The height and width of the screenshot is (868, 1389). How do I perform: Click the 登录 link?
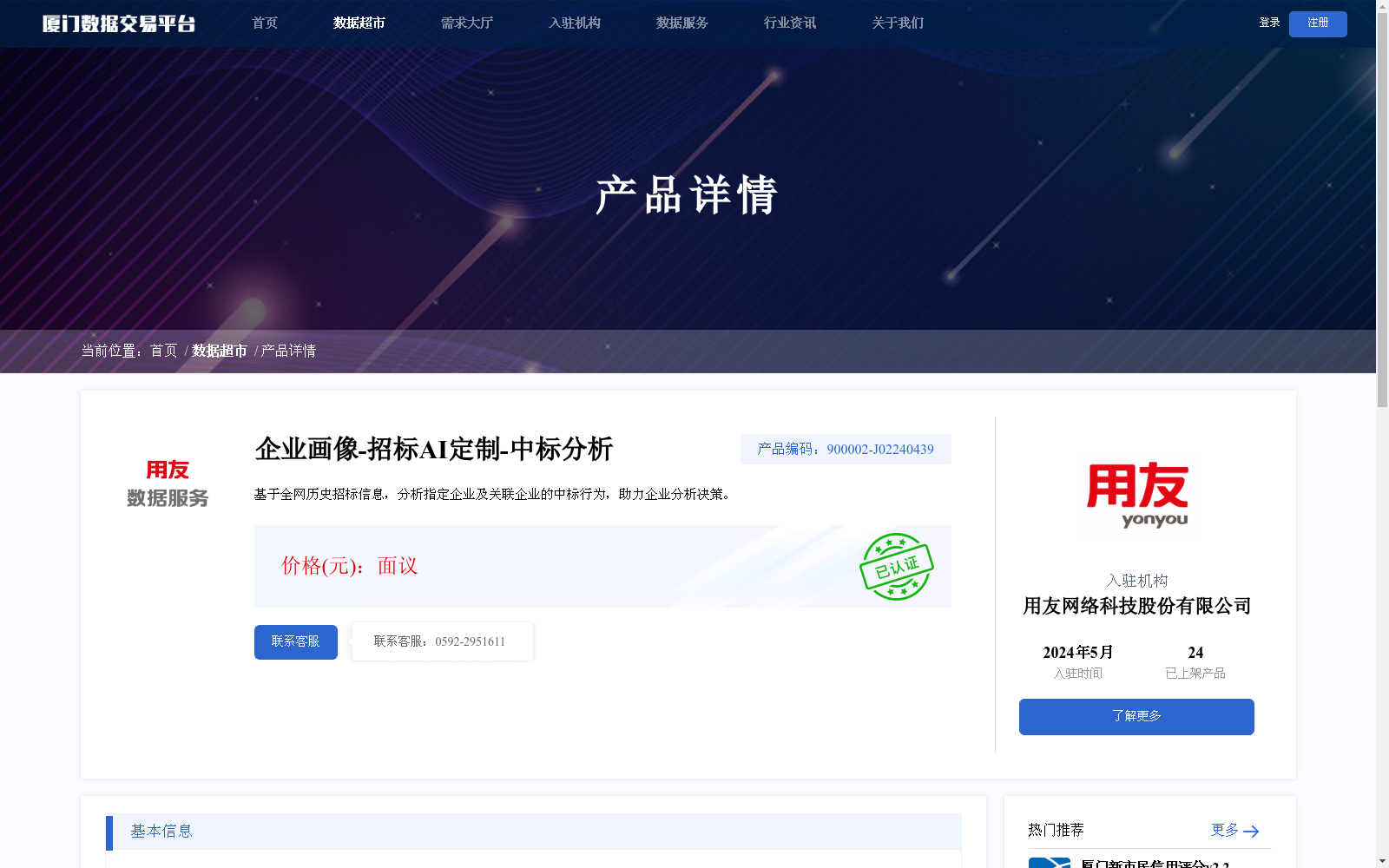[1269, 23]
